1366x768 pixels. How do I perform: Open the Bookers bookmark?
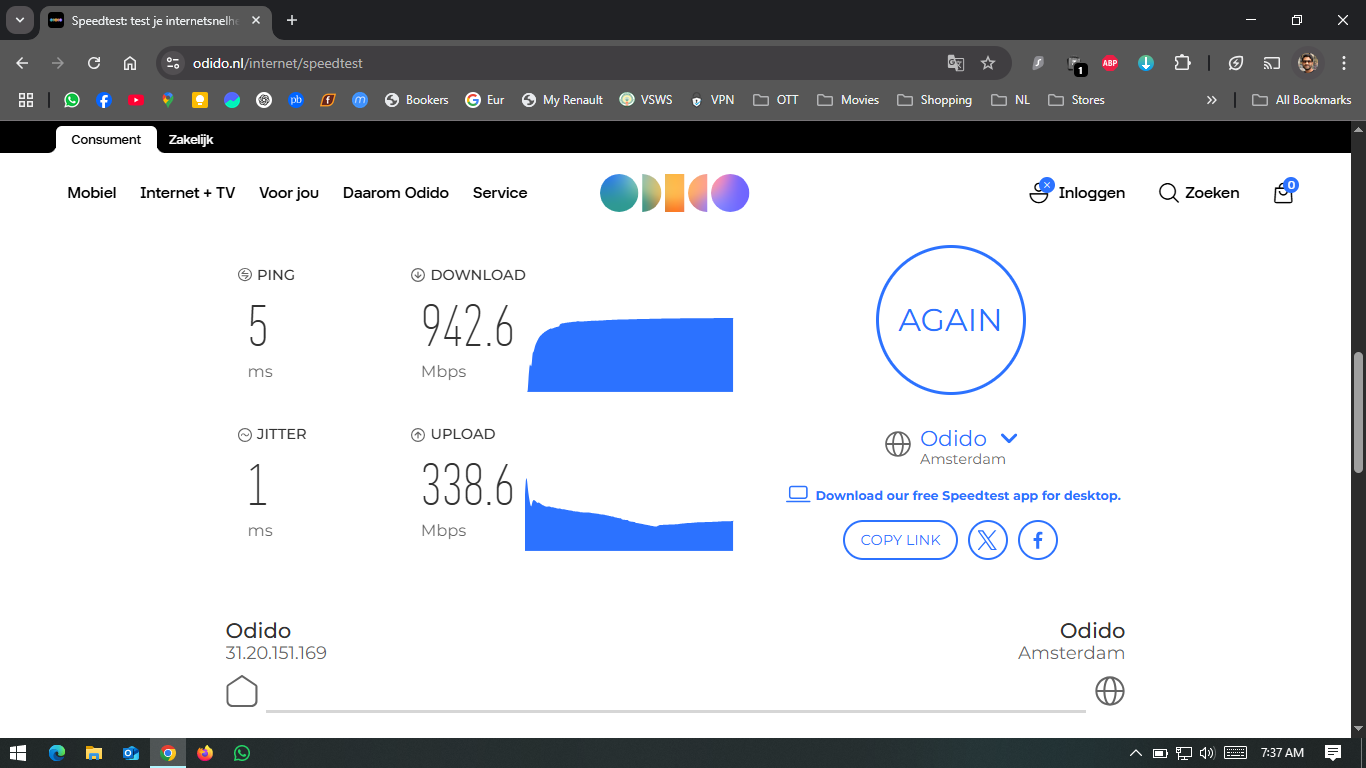(416, 100)
